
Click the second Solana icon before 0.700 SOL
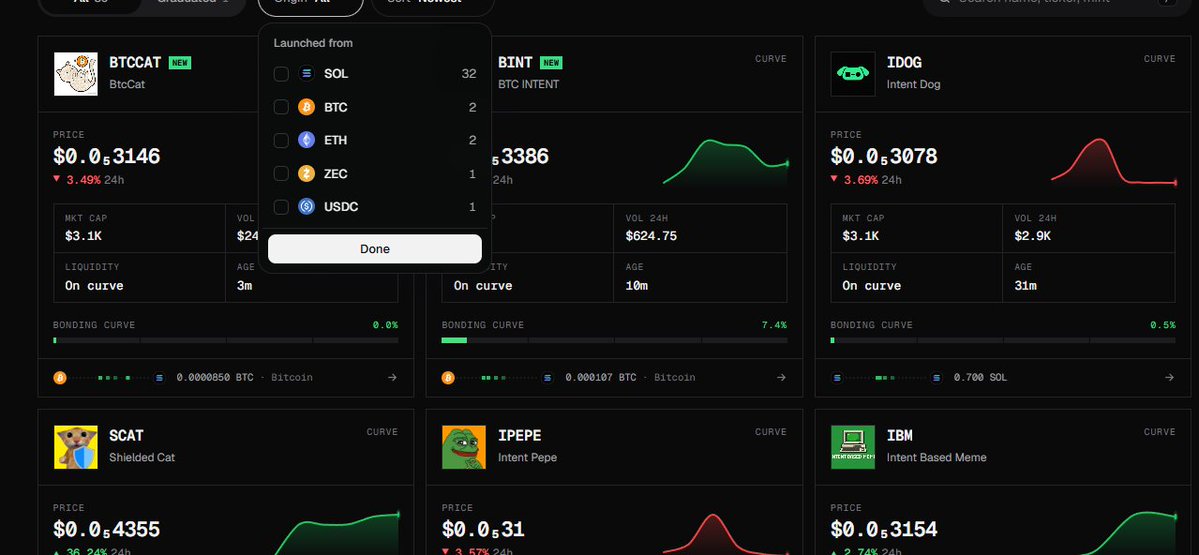pyautogui.click(x=937, y=378)
